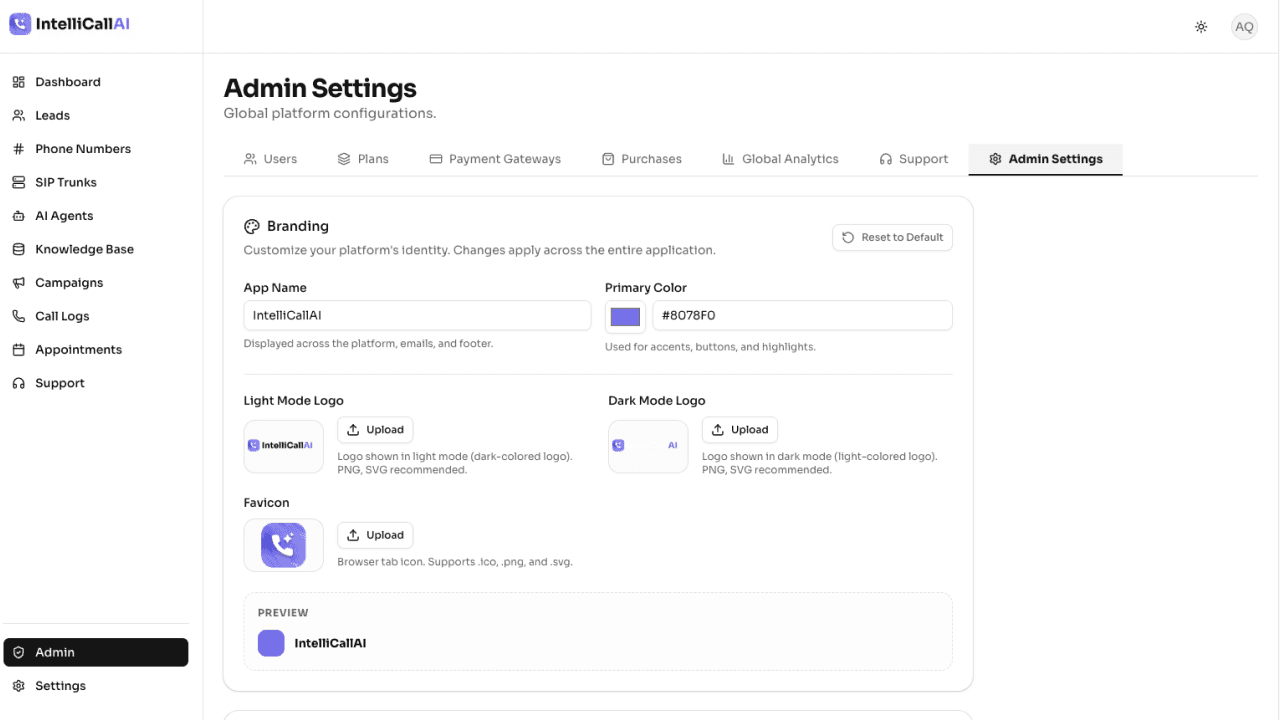Image resolution: width=1280 pixels, height=720 pixels.
Task: Switch to the Purchases tab
Action: (x=642, y=159)
